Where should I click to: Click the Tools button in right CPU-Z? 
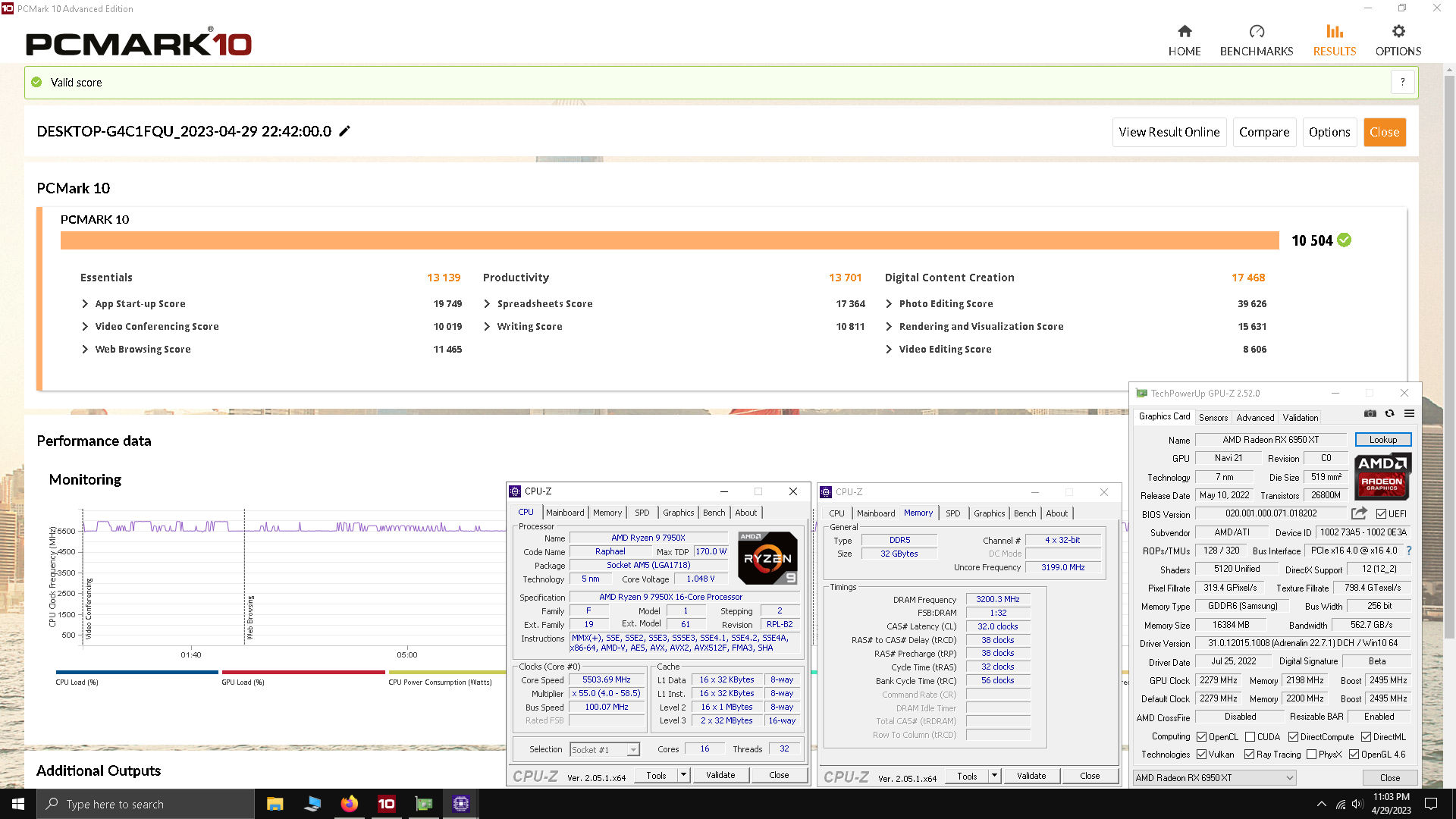point(967,776)
